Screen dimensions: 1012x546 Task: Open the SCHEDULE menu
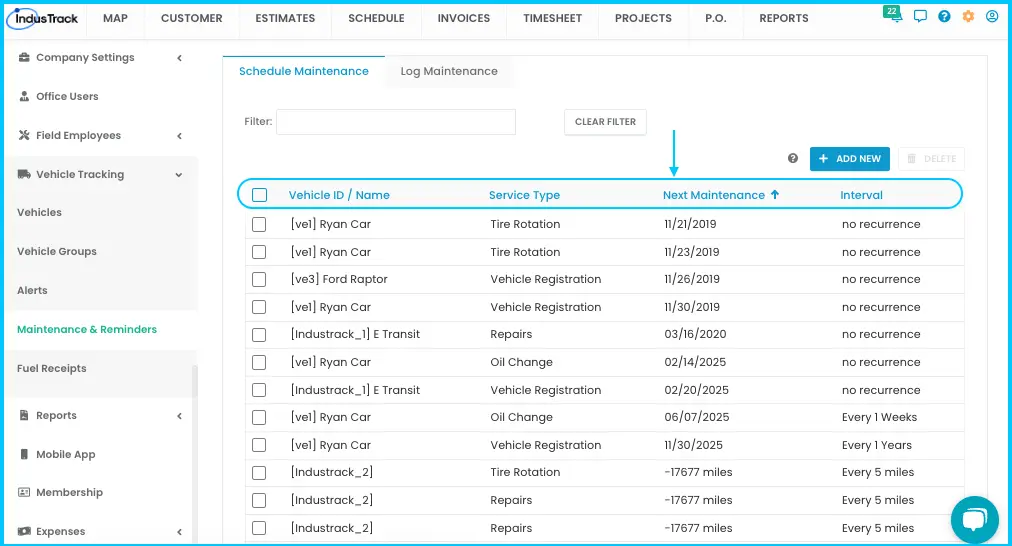(x=376, y=18)
